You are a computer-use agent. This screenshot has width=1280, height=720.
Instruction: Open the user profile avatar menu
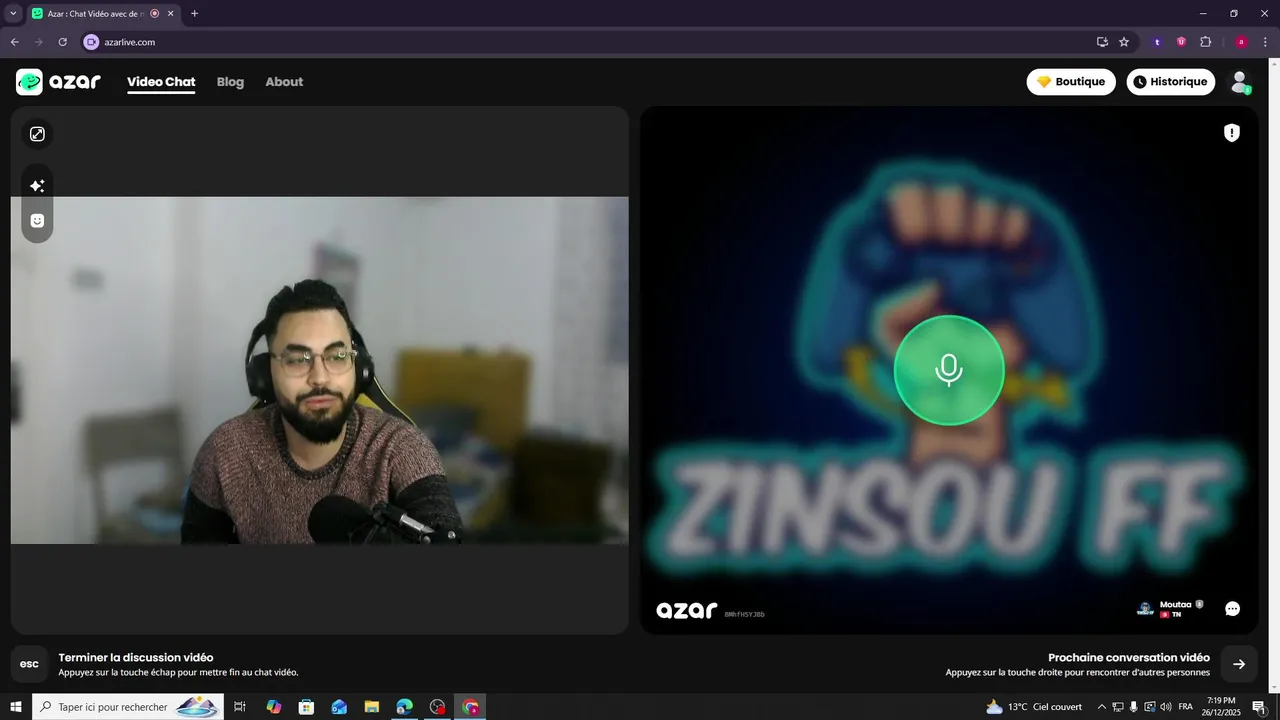point(1240,82)
